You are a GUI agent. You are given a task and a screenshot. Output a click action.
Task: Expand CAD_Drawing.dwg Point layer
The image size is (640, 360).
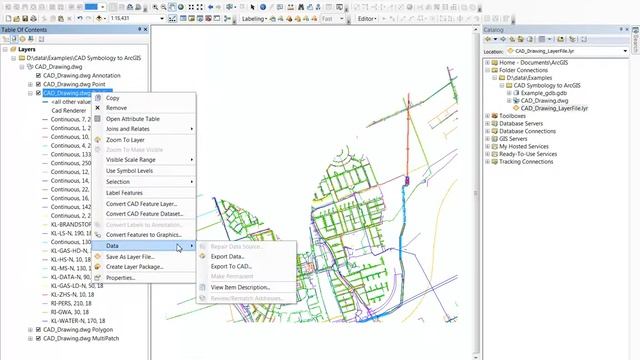point(30,84)
